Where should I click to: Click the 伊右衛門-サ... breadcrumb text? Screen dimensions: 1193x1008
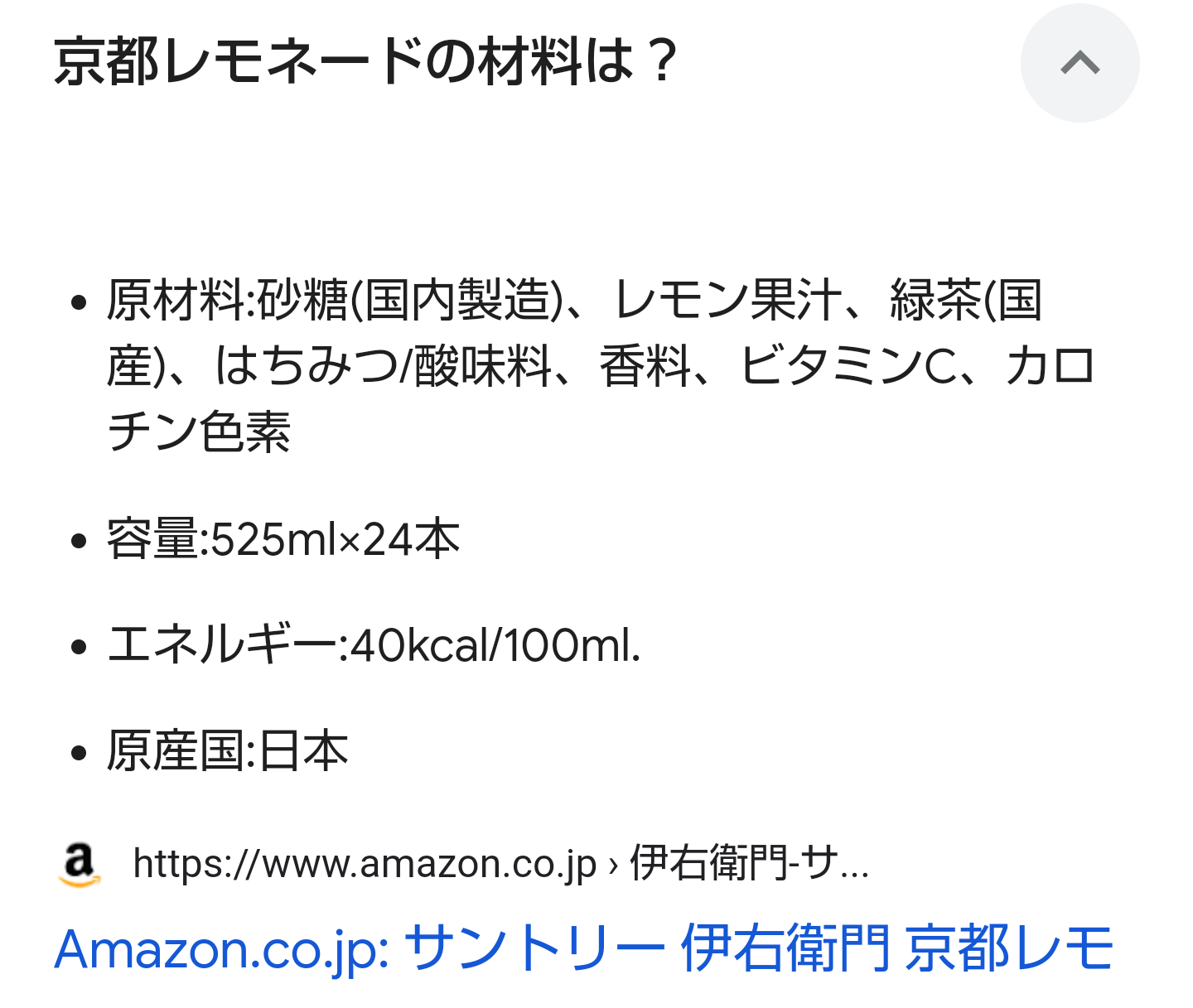point(750,864)
